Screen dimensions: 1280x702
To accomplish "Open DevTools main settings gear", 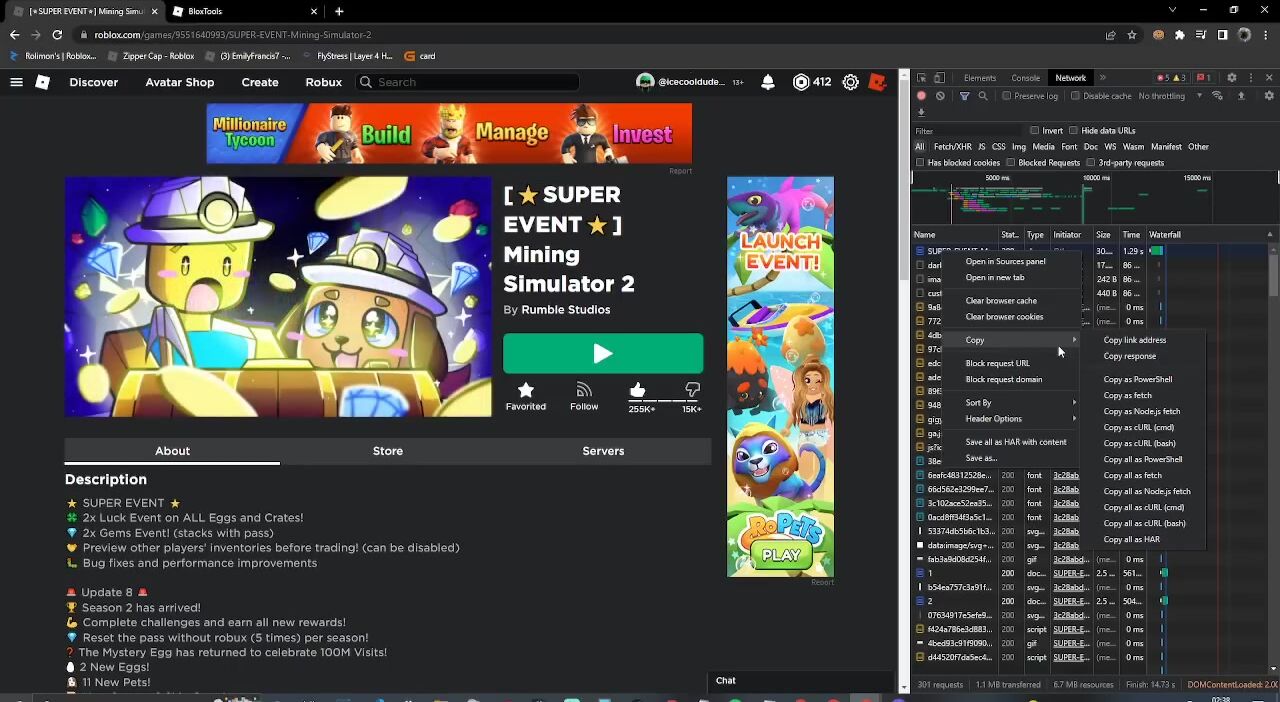I will tap(1232, 77).
